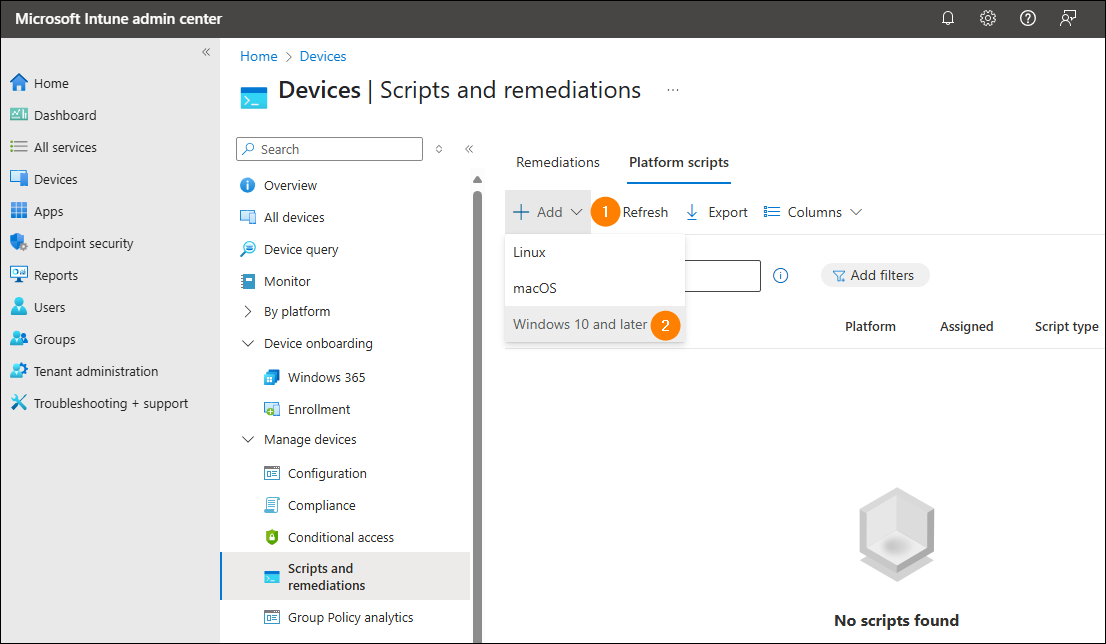Sort by Assigned column header
1106x644 pixels.
(x=966, y=327)
